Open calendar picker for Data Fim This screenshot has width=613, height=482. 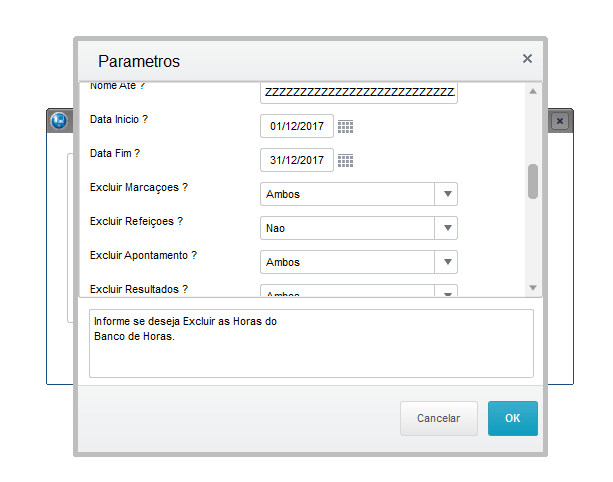[346, 161]
